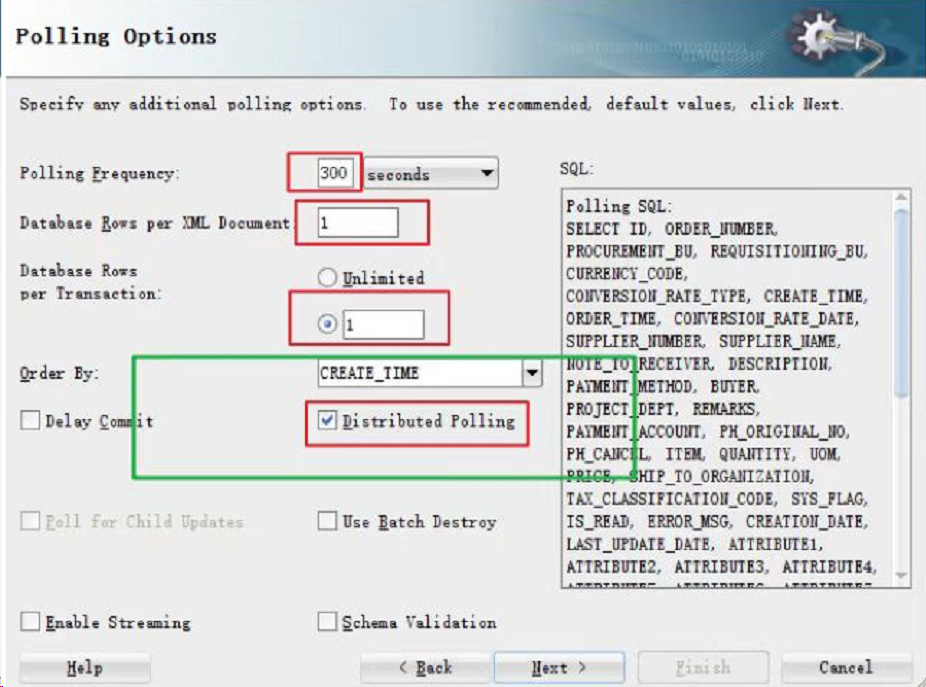Click the 'Polling SQL:' text line
This screenshot has height=687, width=926.
click(618, 206)
